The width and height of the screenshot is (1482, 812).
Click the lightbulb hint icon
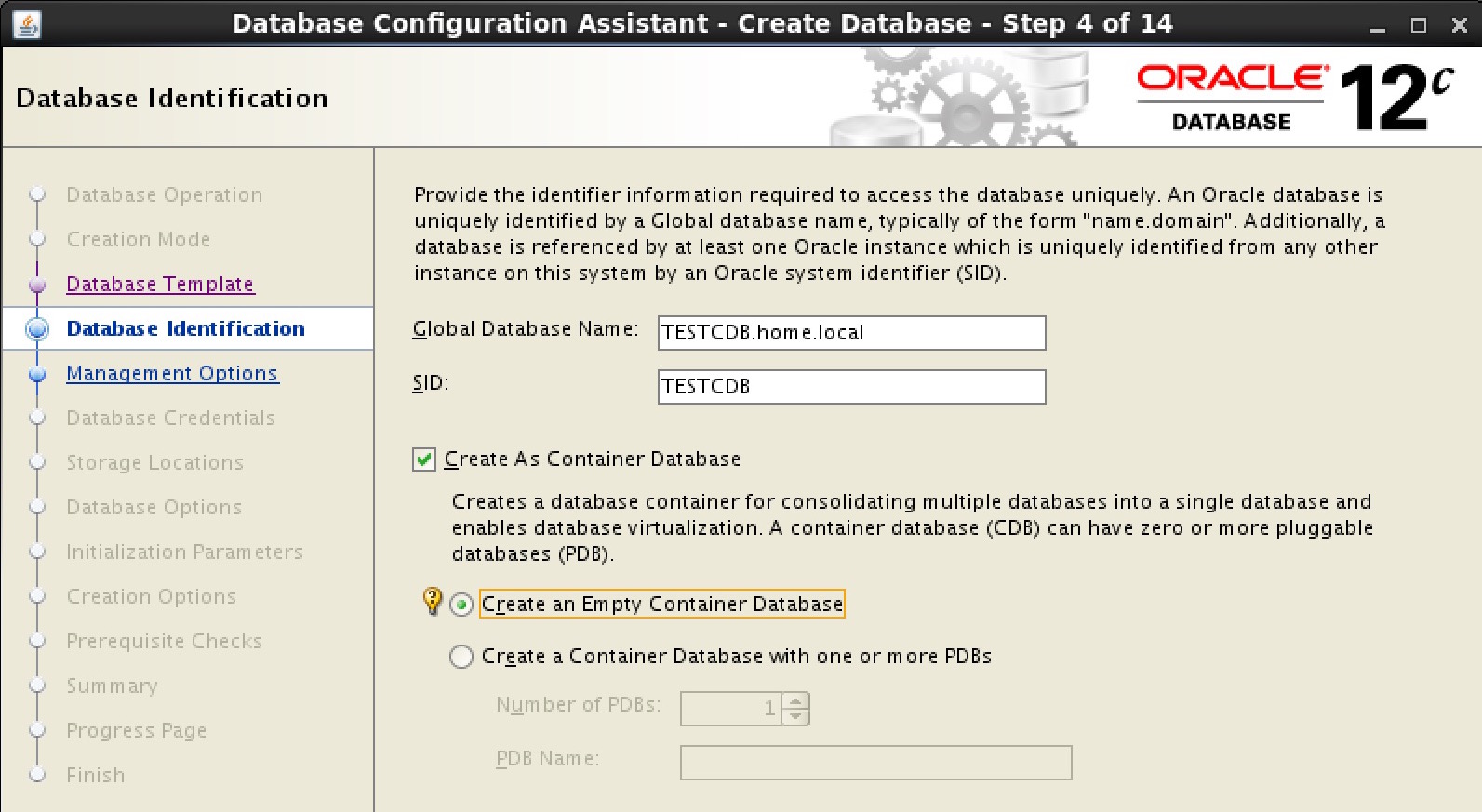click(433, 601)
